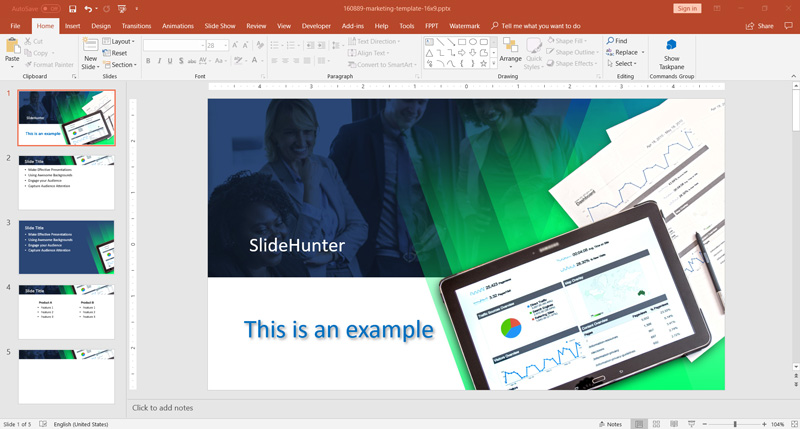Show the Taskpane add-in
The width and height of the screenshot is (800, 429).
tap(671, 55)
